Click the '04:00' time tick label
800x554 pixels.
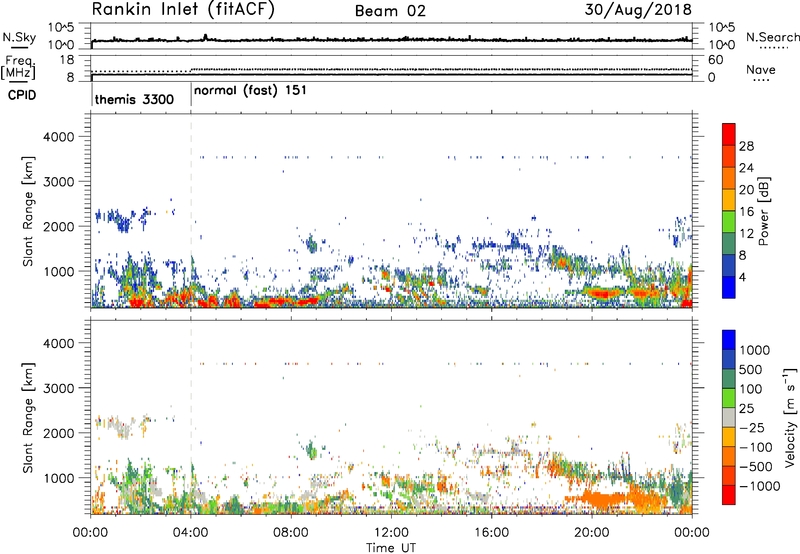(190, 533)
